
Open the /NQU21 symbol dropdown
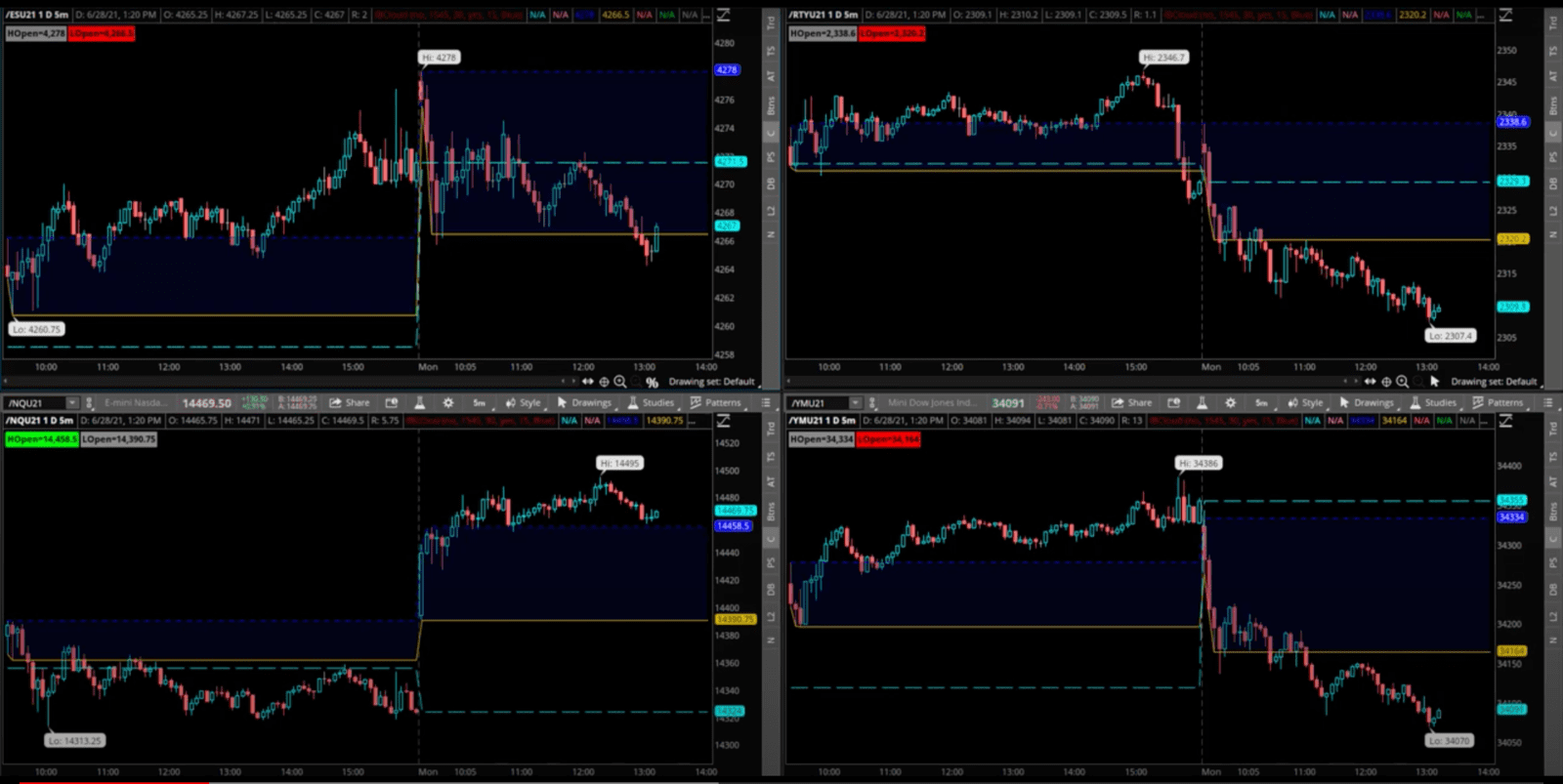(71, 402)
